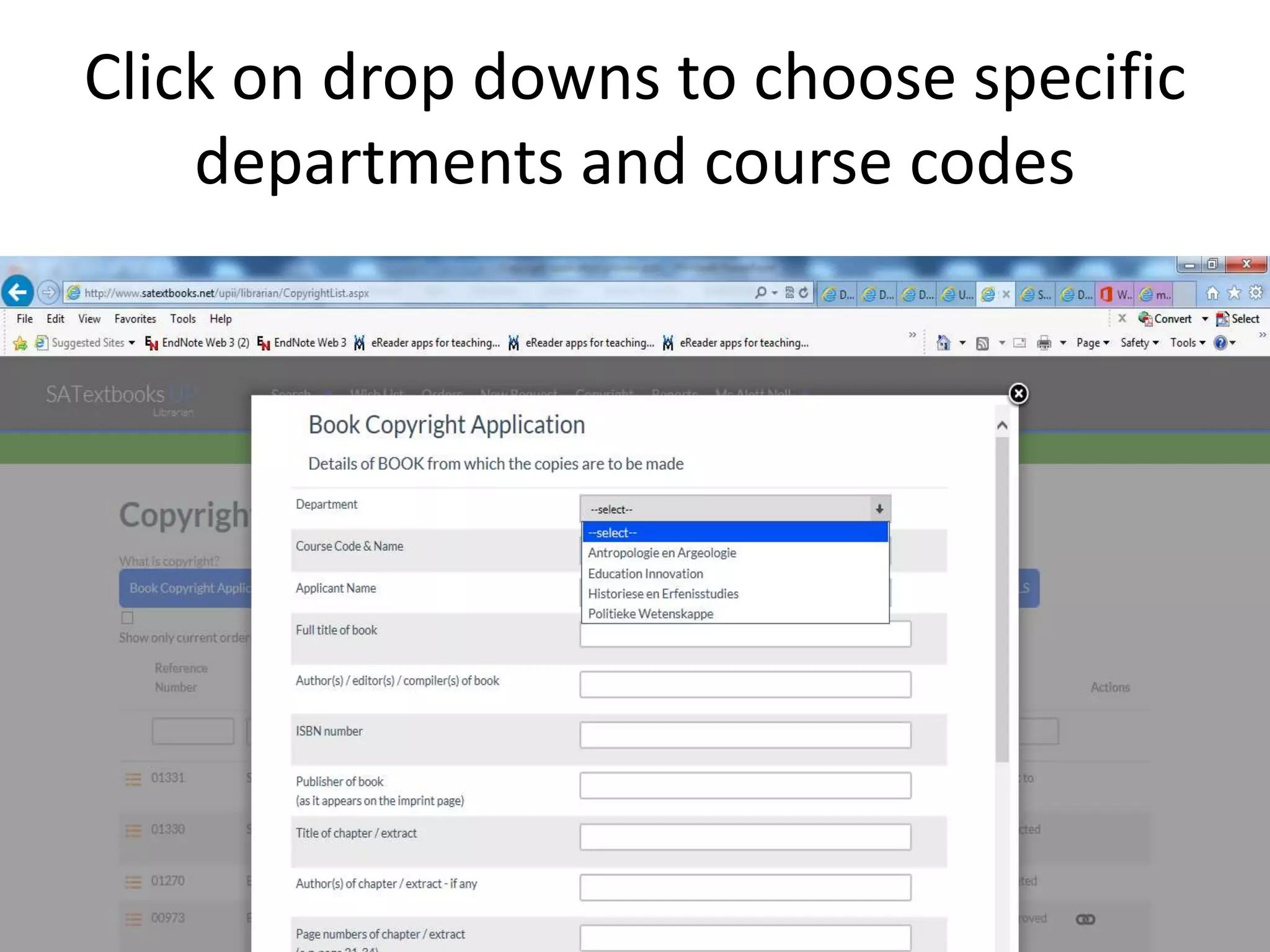Screen dimensions: 1270x952
Task: Click the ISBN number input field
Action: click(745, 735)
